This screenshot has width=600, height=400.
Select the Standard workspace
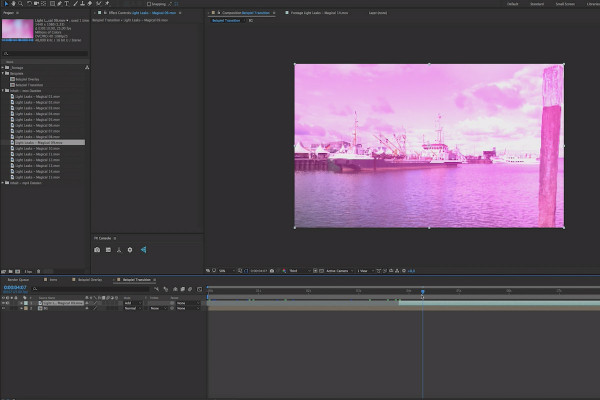(x=536, y=4)
